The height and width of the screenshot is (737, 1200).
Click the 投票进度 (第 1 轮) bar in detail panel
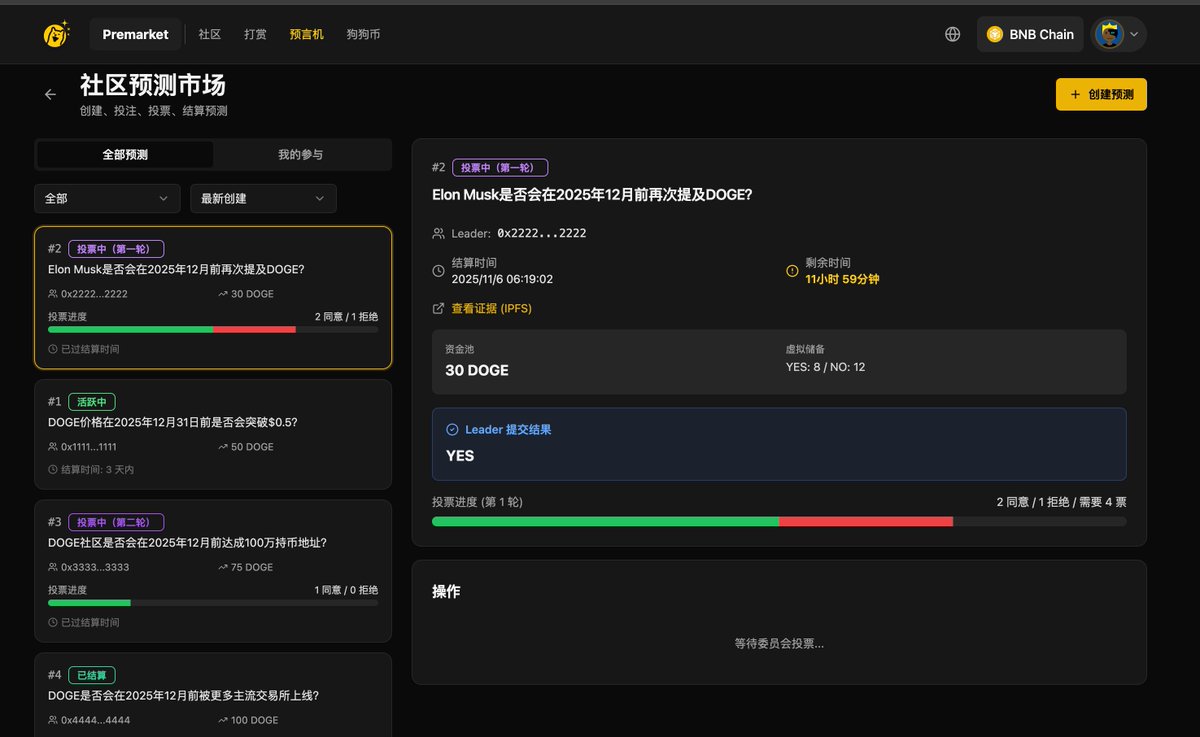779,521
